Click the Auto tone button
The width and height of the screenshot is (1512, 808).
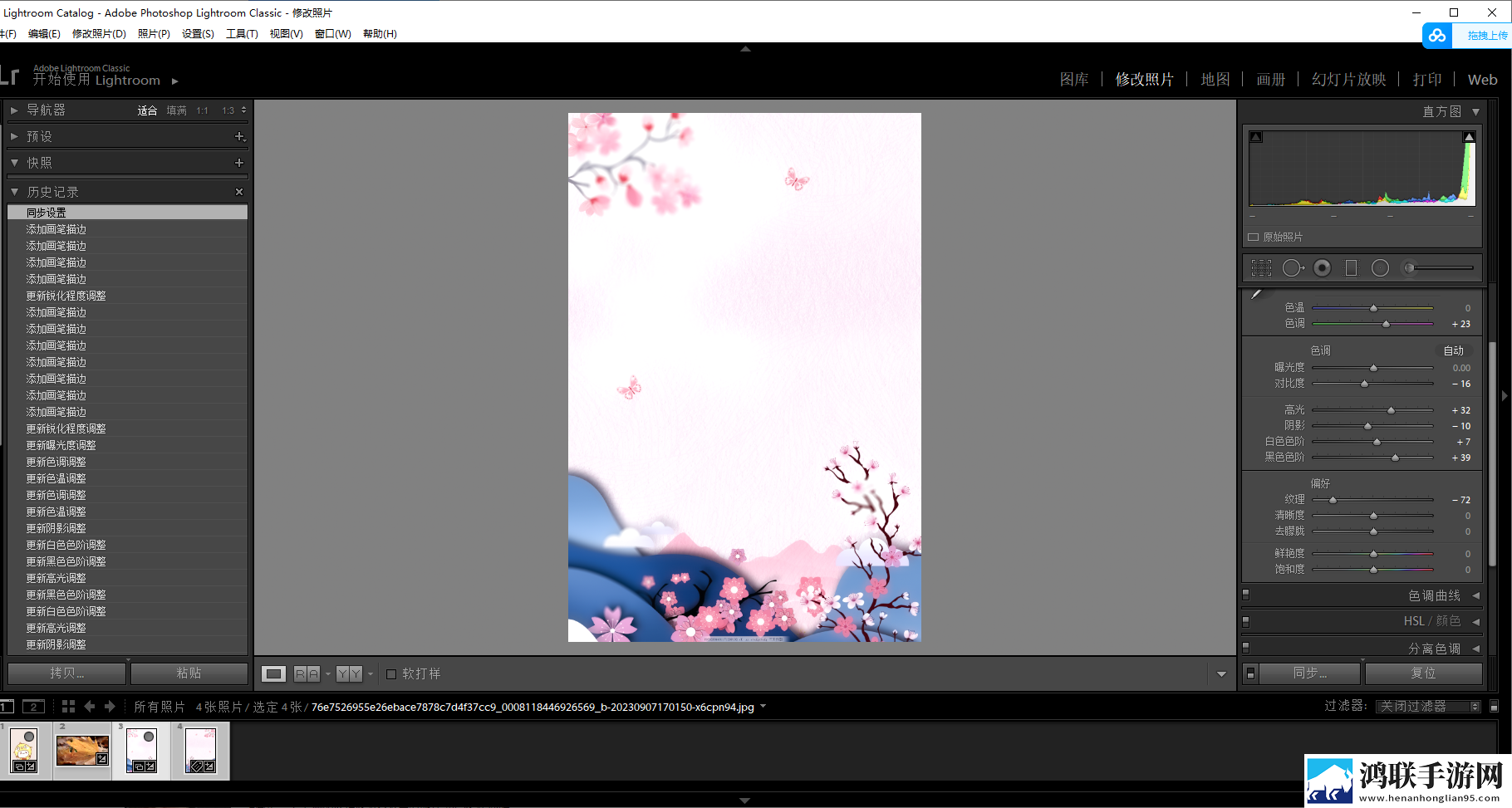click(1454, 350)
